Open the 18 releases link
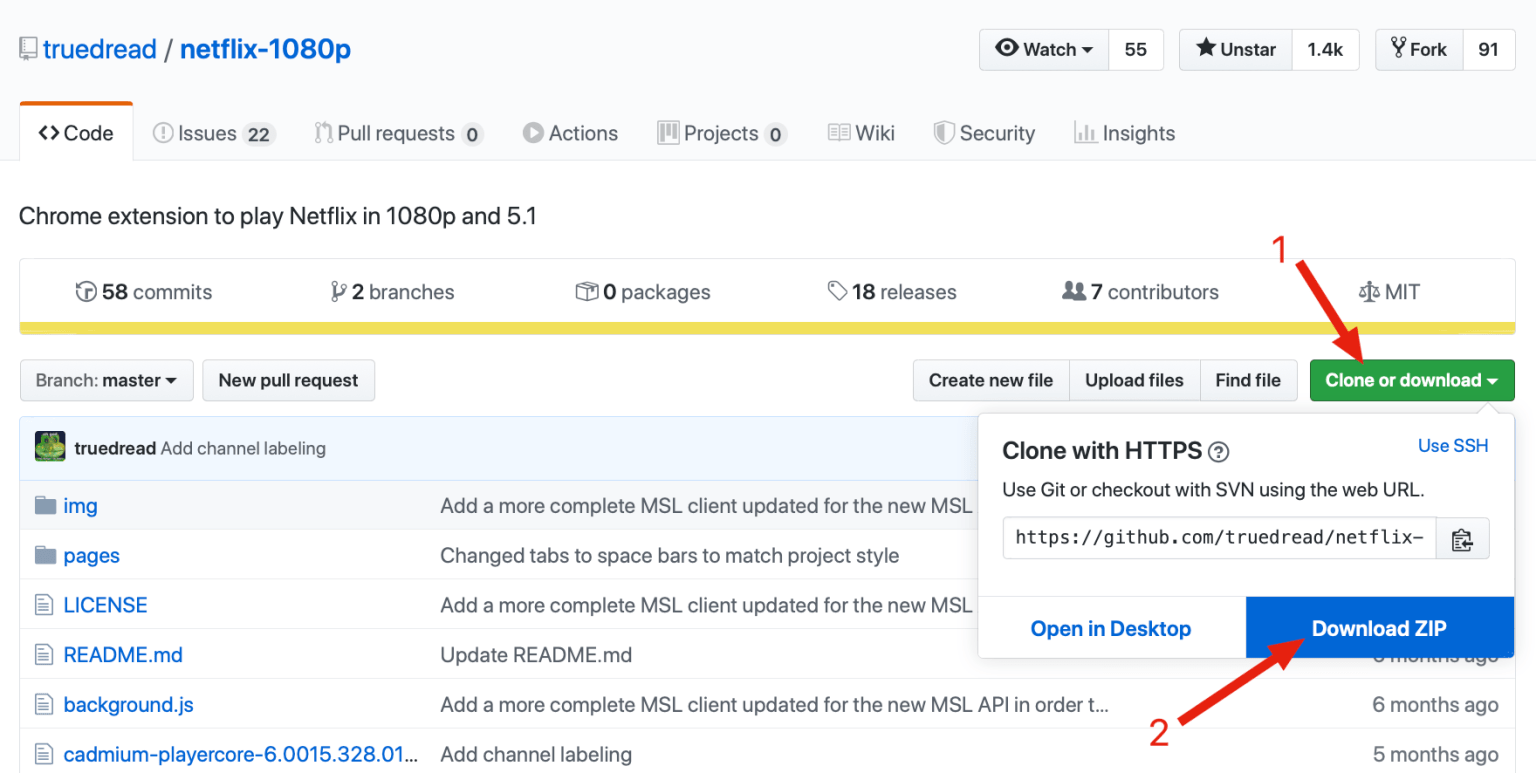 click(892, 292)
